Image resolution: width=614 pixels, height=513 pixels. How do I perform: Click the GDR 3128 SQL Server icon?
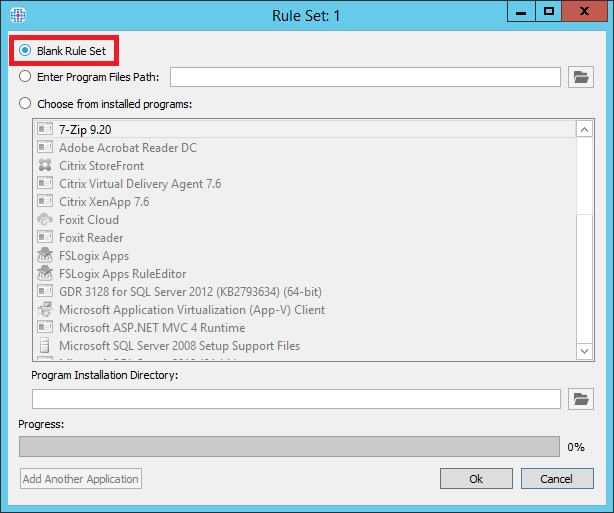45,291
